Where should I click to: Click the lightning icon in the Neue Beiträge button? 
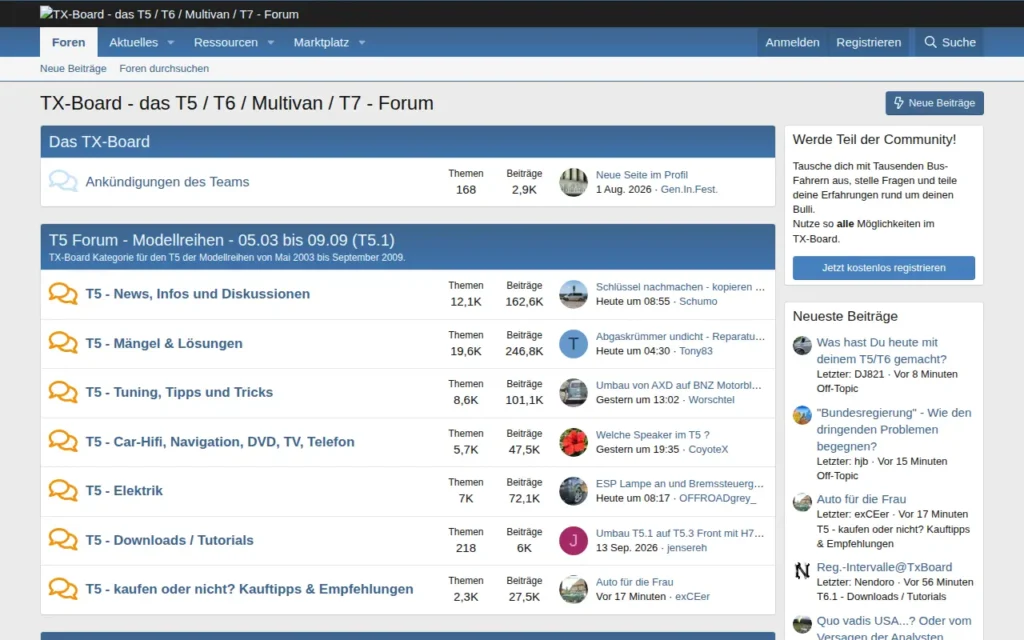(899, 103)
